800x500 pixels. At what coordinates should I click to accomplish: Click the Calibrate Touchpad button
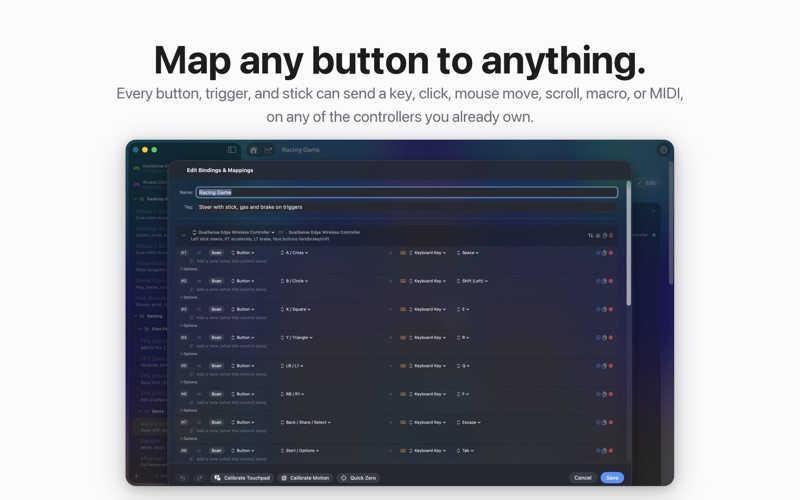pyautogui.click(x=242, y=478)
